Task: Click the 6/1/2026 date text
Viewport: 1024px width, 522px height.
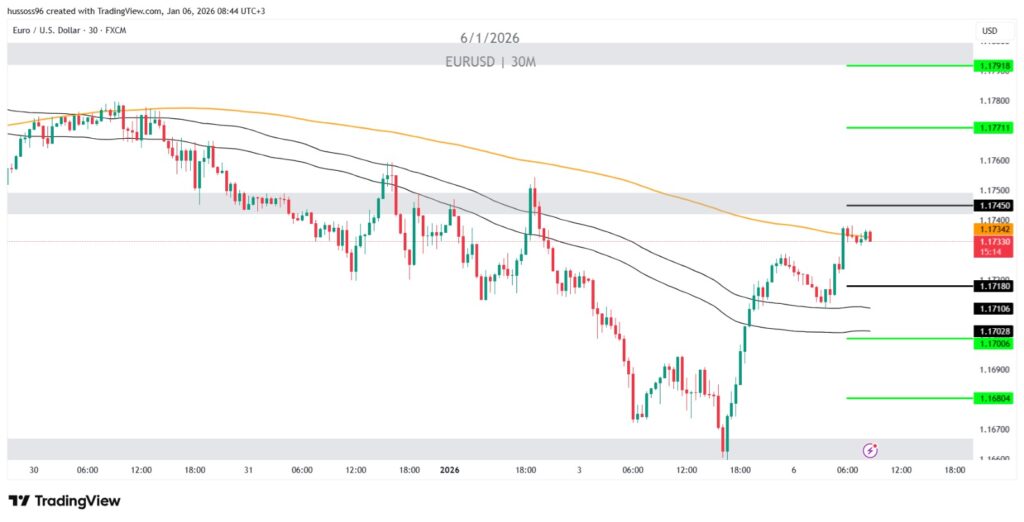Action: point(489,38)
